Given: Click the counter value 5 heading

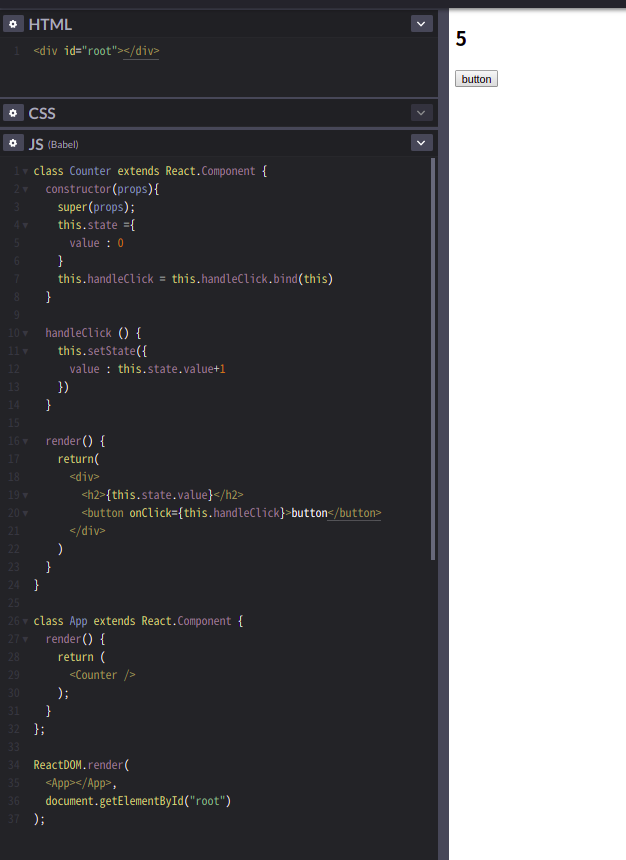Looking at the screenshot, I should point(461,39).
